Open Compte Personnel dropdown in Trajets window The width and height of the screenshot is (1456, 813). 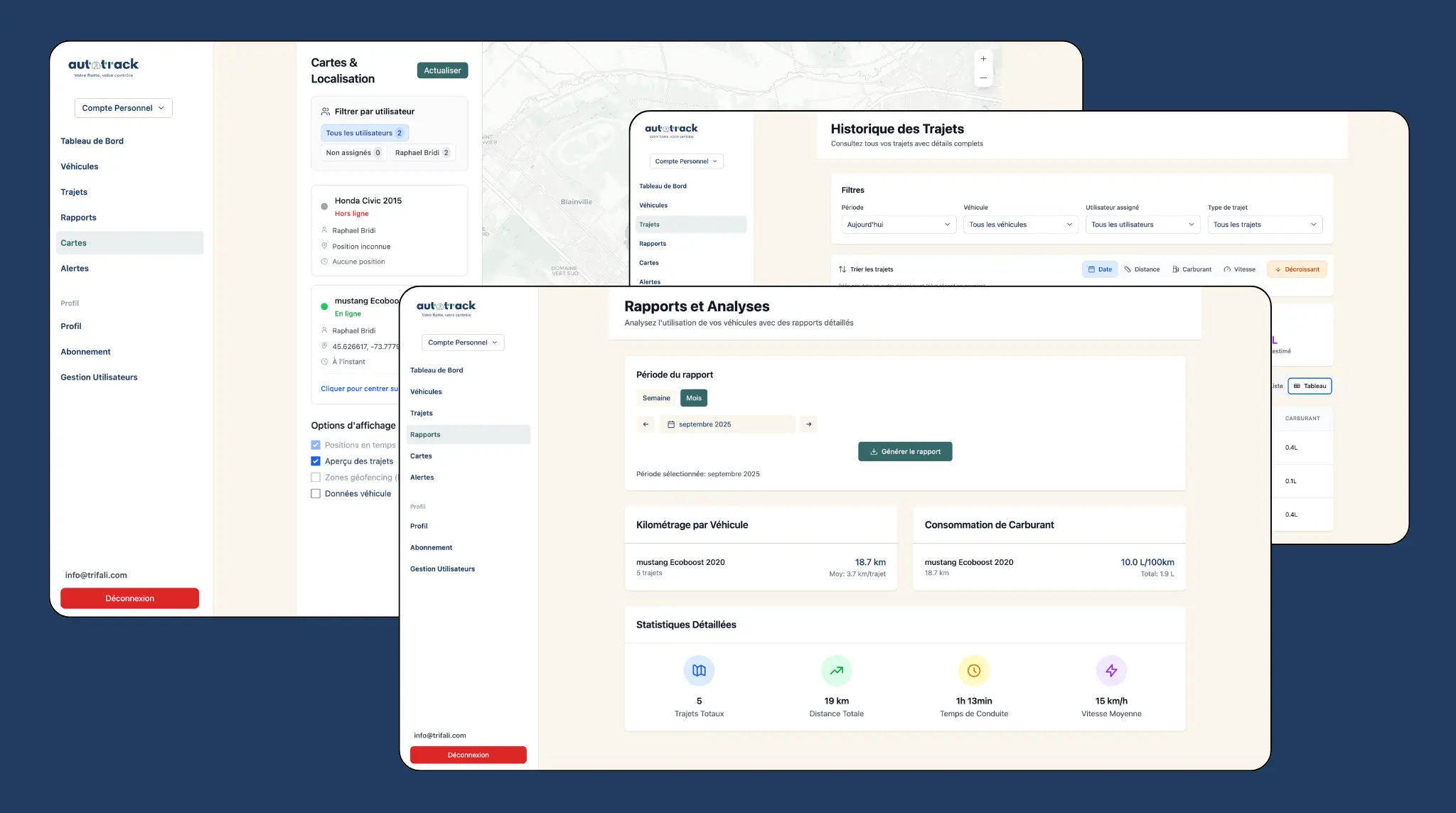(x=686, y=161)
